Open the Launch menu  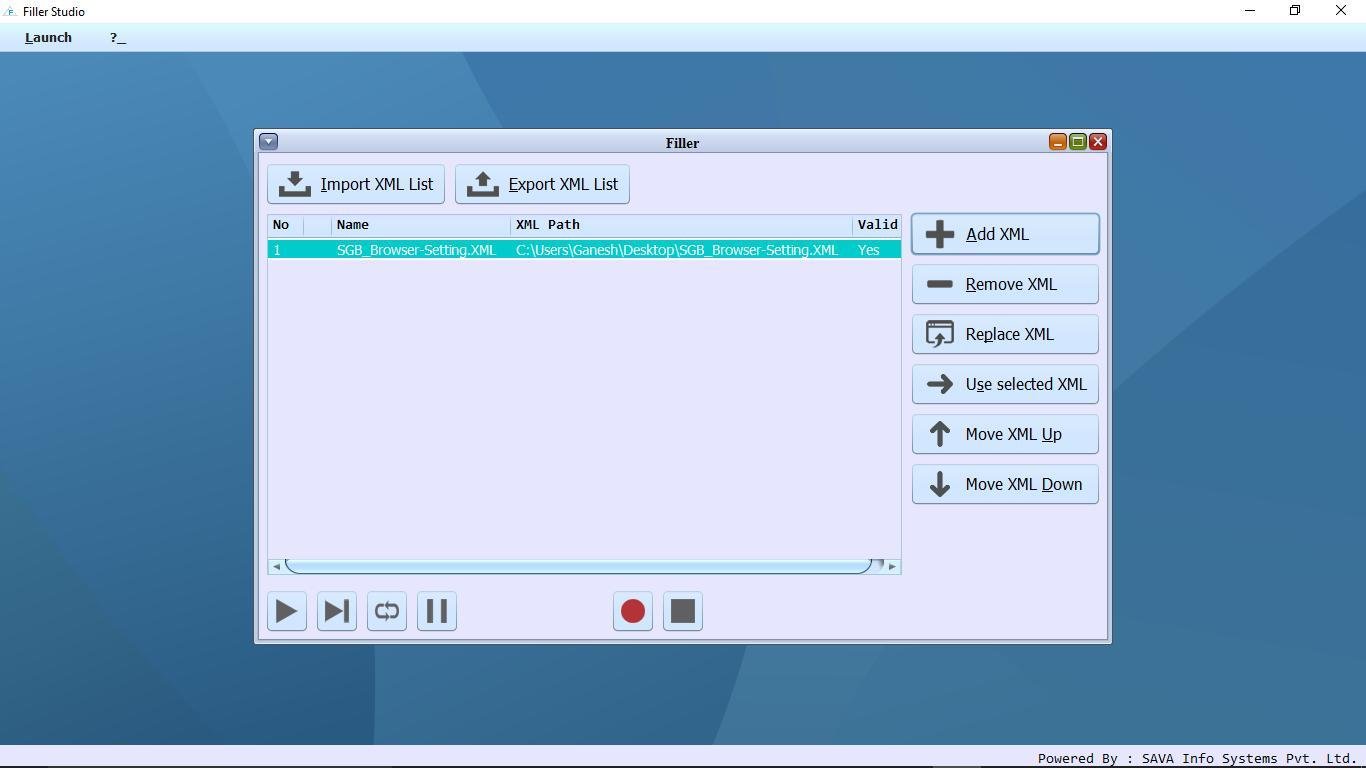pos(47,37)
